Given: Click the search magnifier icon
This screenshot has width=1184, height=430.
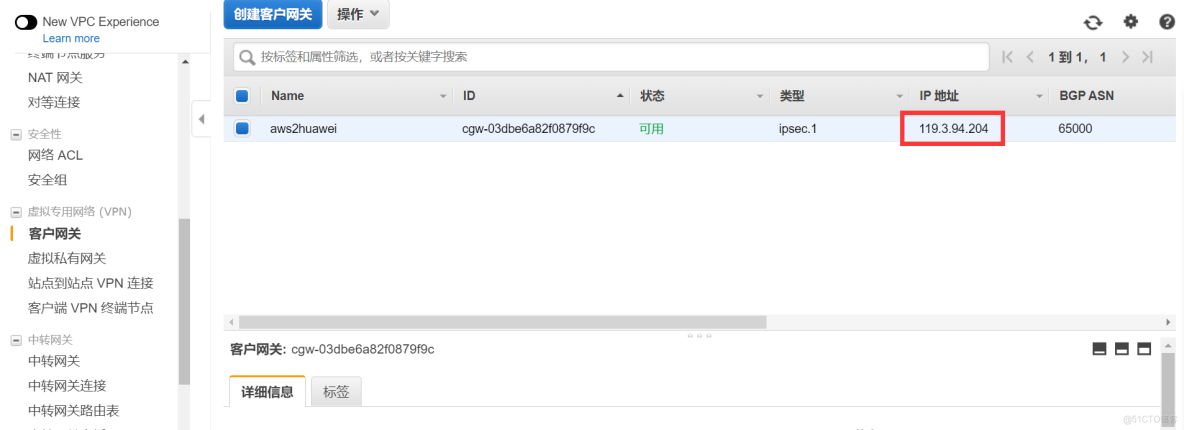Looking at the screenshot, I should (247, 57).
